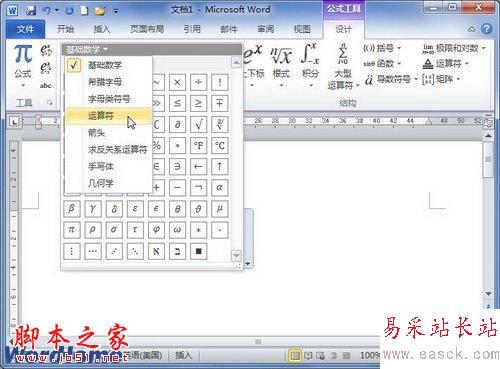This screenshot has width=500, height=369.
Task: Insert the alpha symbol
Action: 220,187
